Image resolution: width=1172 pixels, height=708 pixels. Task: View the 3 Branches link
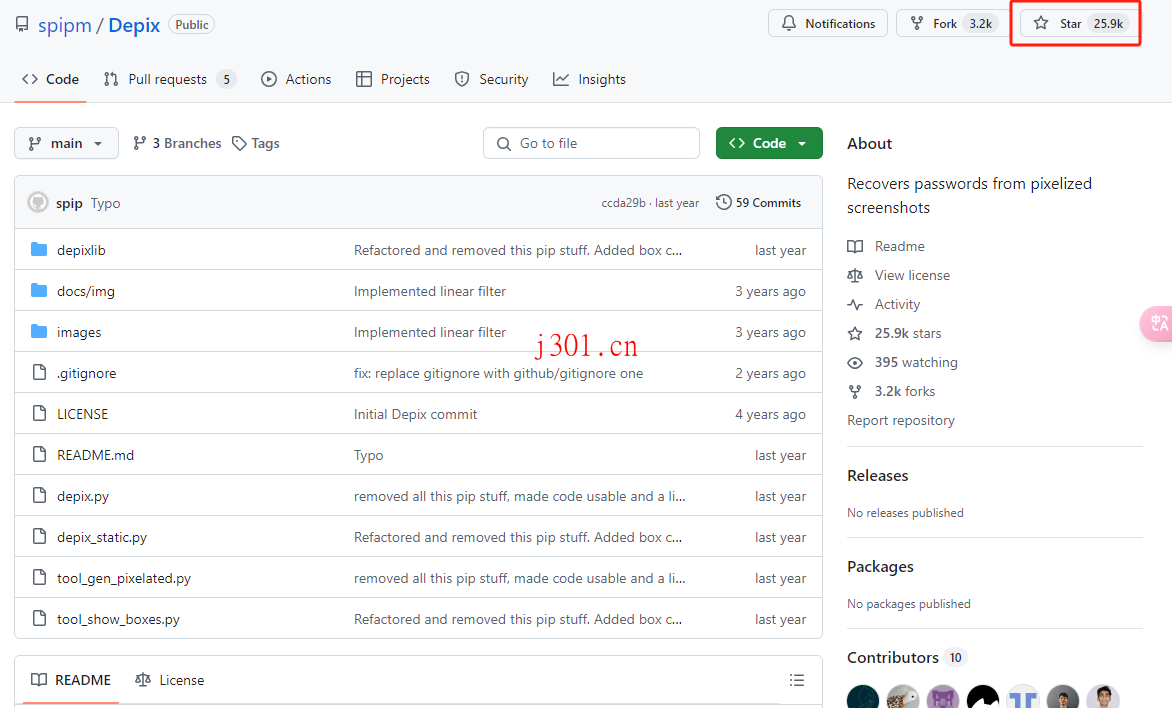(177, 143)
